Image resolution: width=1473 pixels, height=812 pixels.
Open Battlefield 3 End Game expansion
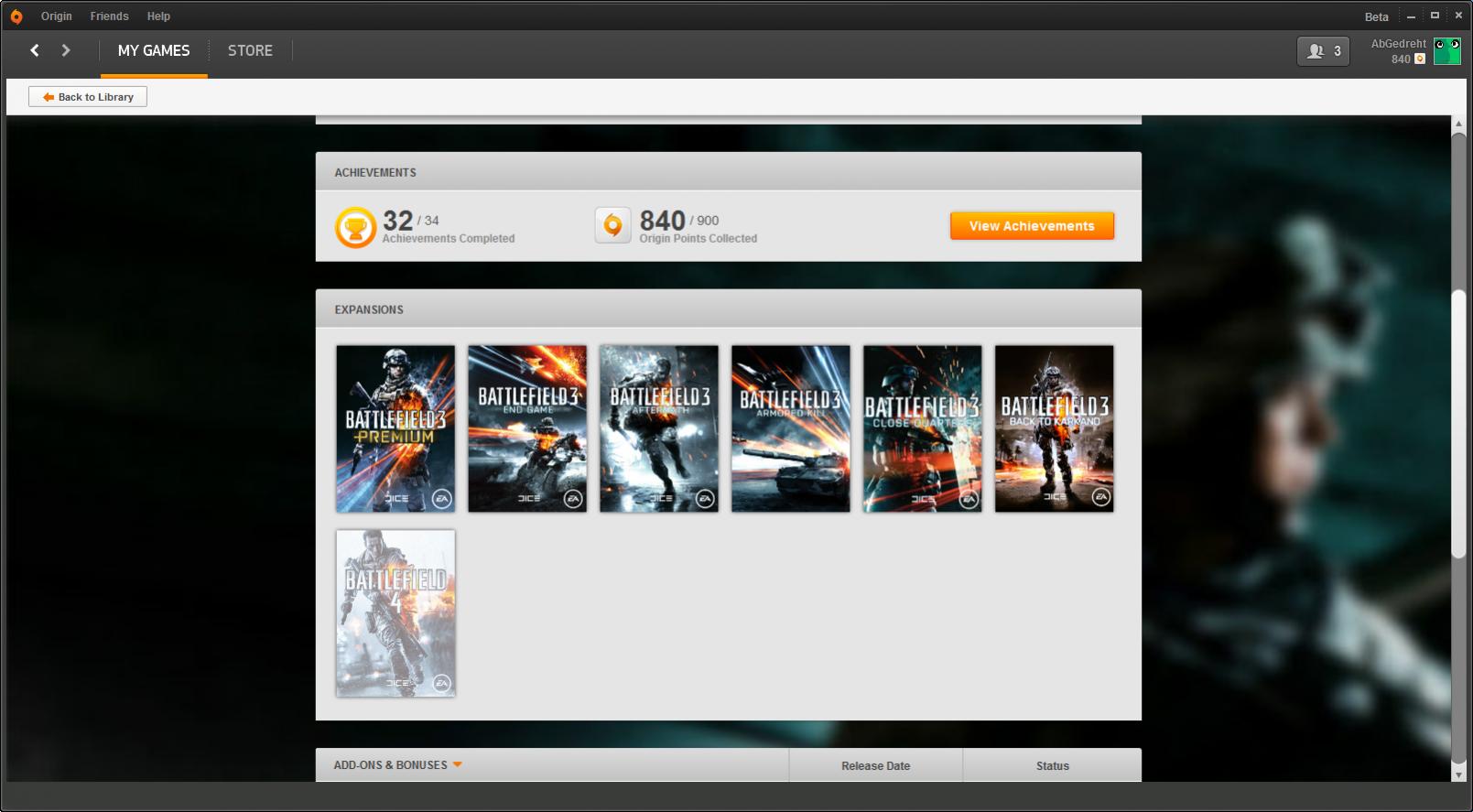[527, 428]
